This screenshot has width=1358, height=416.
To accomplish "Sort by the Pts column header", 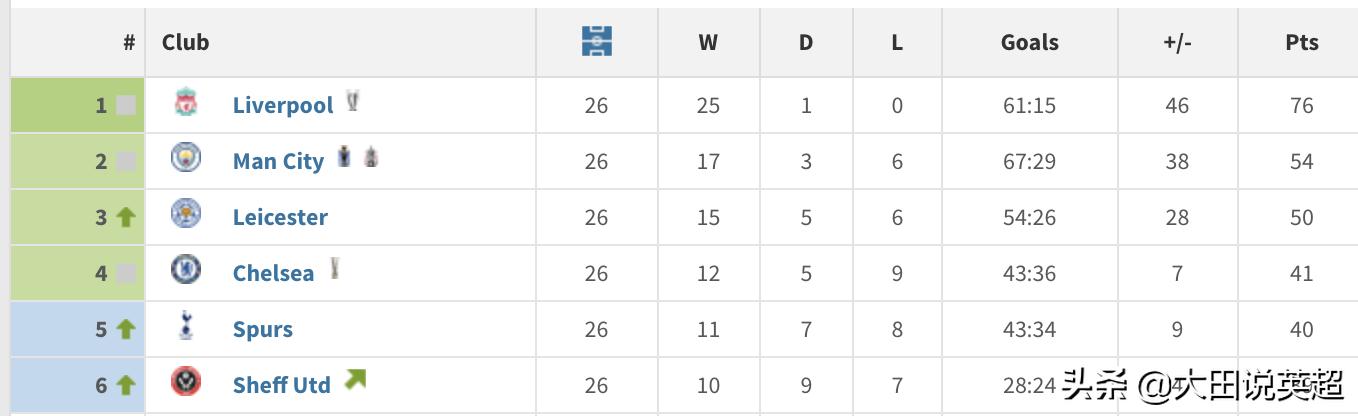I will (1302, 42).
